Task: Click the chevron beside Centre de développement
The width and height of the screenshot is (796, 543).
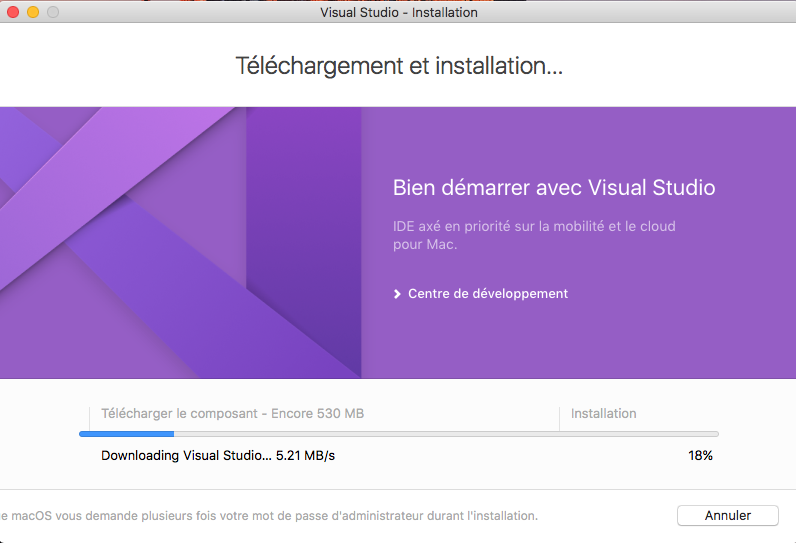Action: [397, 294]
